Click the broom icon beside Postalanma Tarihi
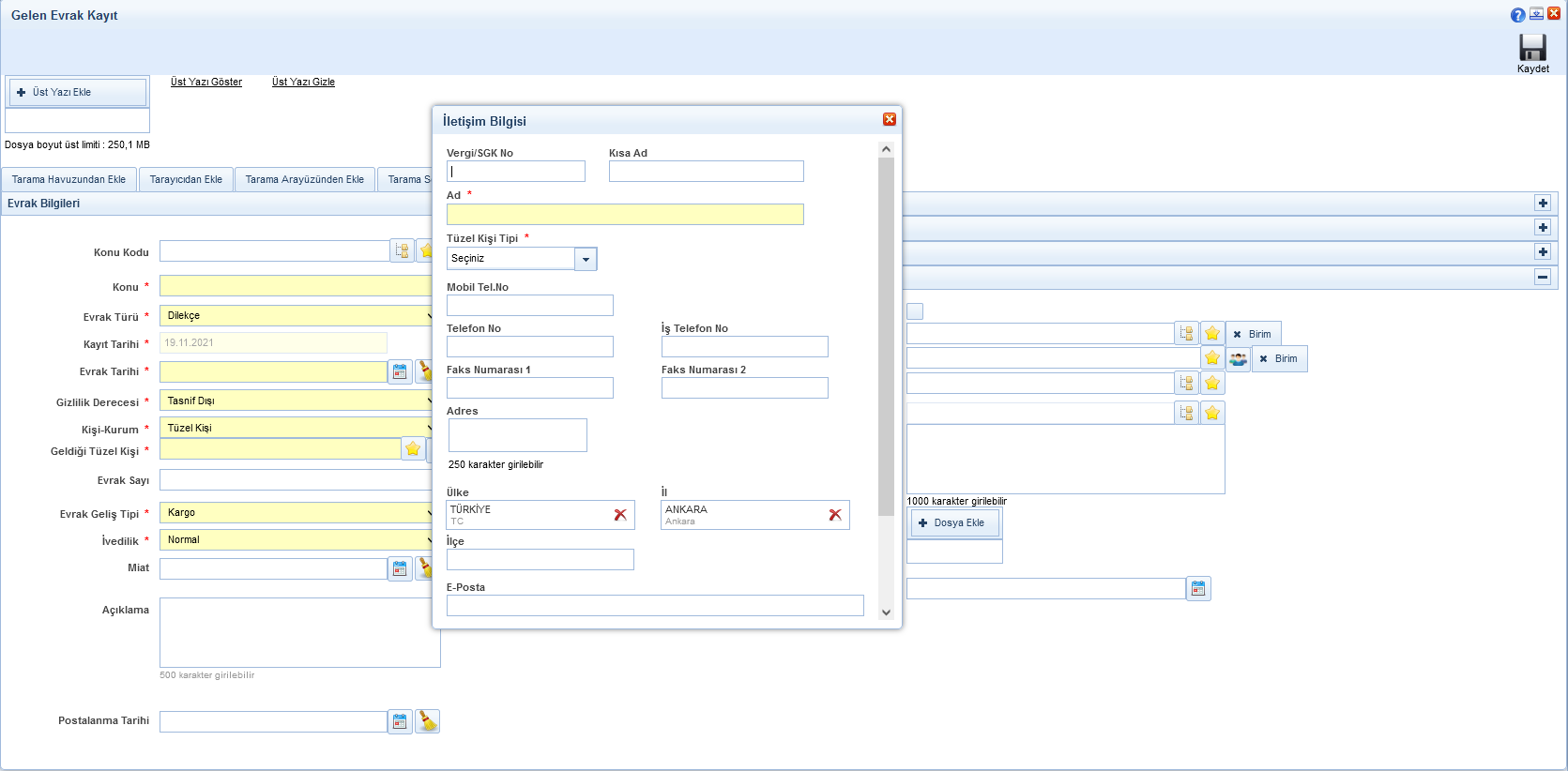 (428, 721)
